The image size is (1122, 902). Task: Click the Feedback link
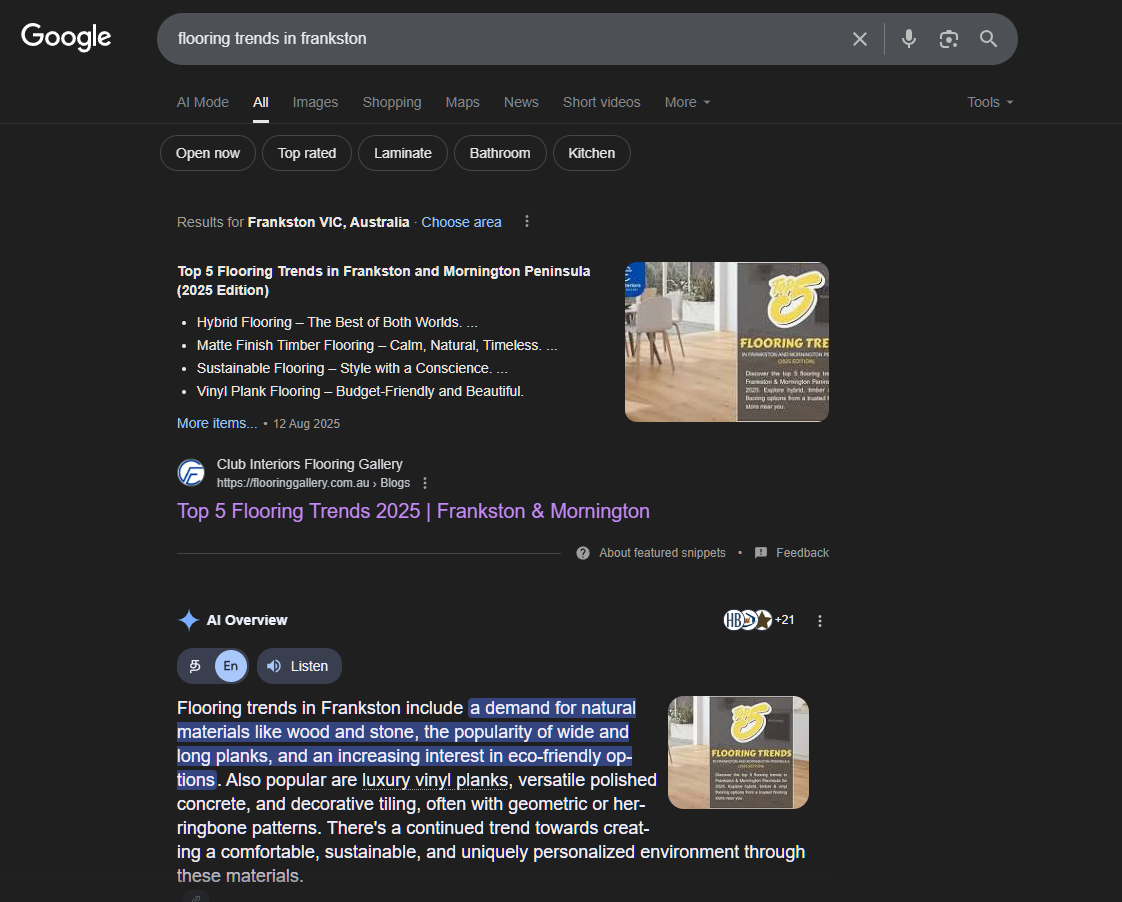pos(802,553)
